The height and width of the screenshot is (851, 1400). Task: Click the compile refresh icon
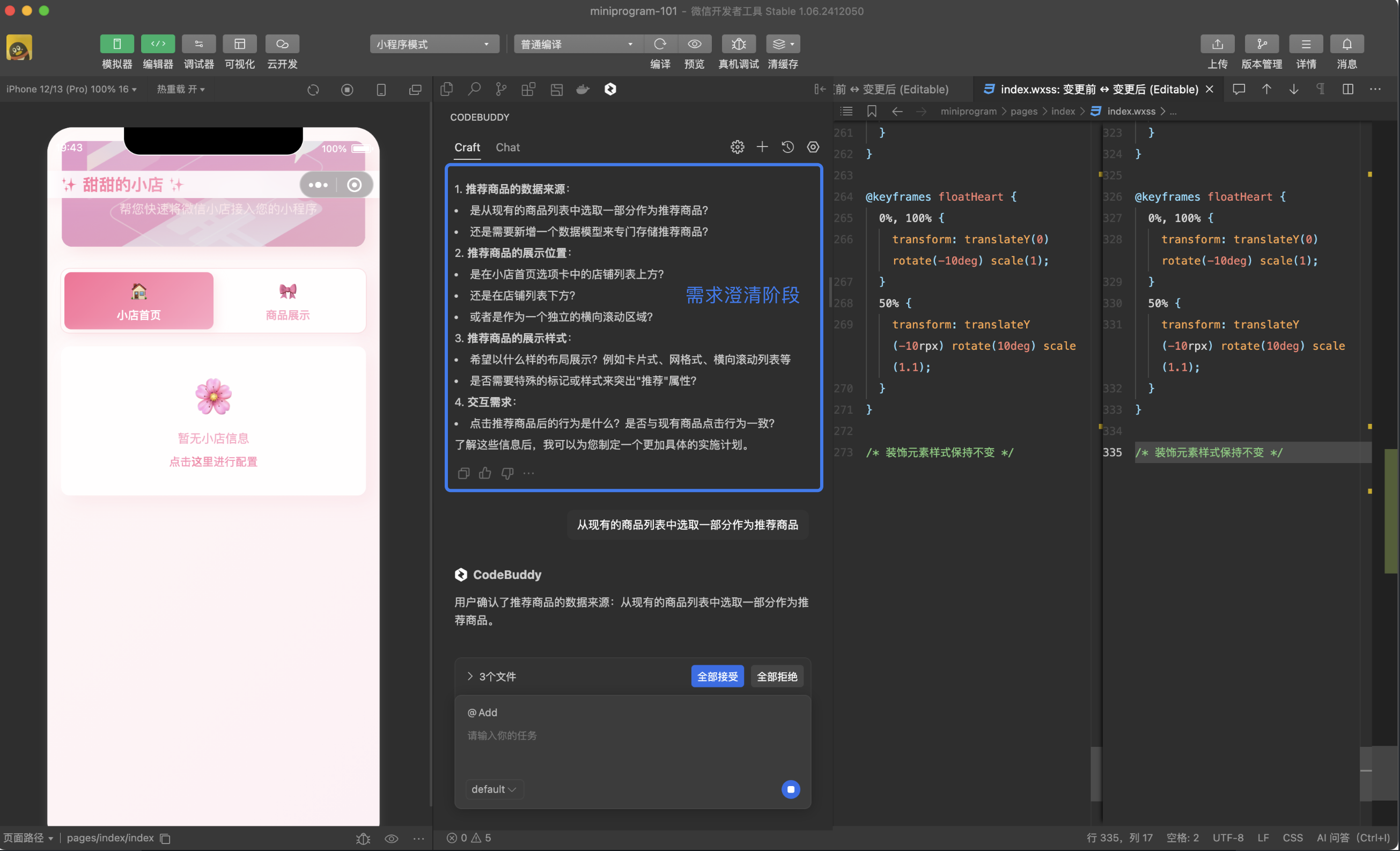(660, 44)
